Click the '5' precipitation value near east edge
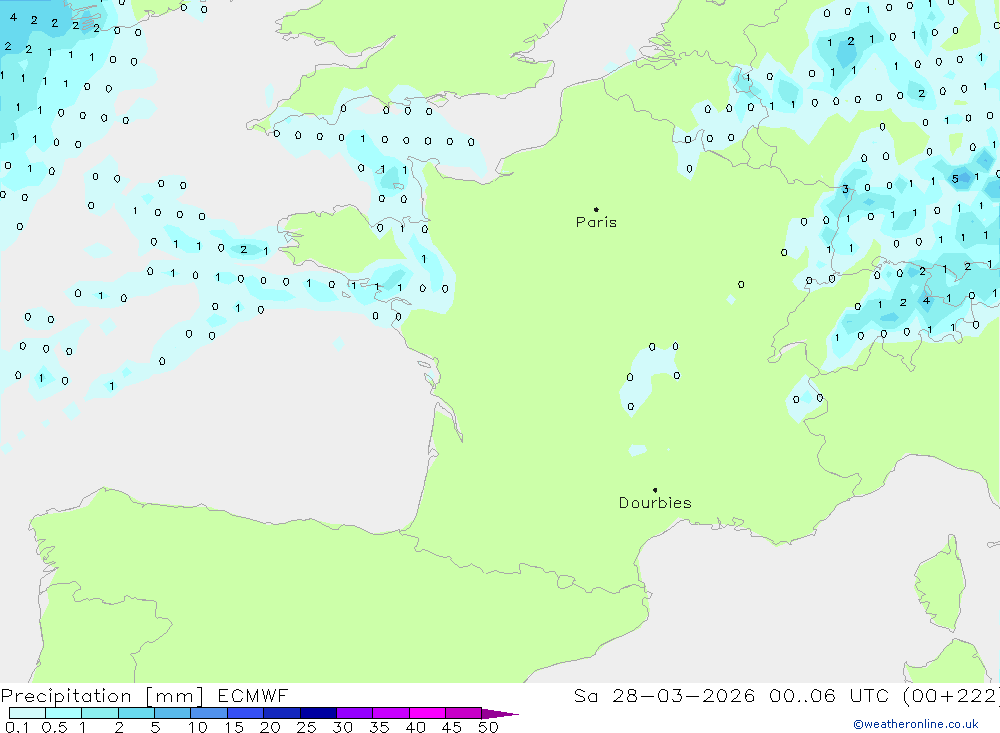Screen dimensions: 1000x733 click(955, 179)
